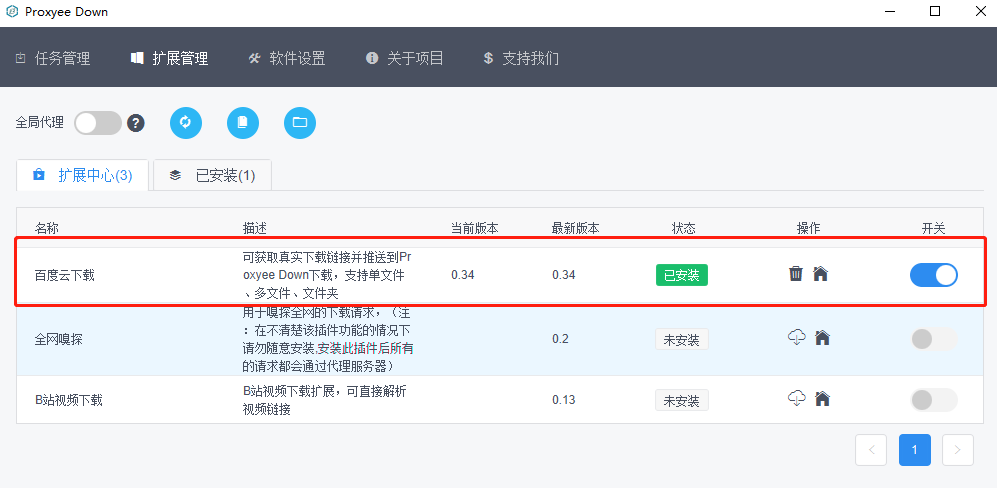Viewport: 997px width, 488px height.
Task: Click the 用于嗅探全网的下载请求 description text
Action: pos(328,339)
